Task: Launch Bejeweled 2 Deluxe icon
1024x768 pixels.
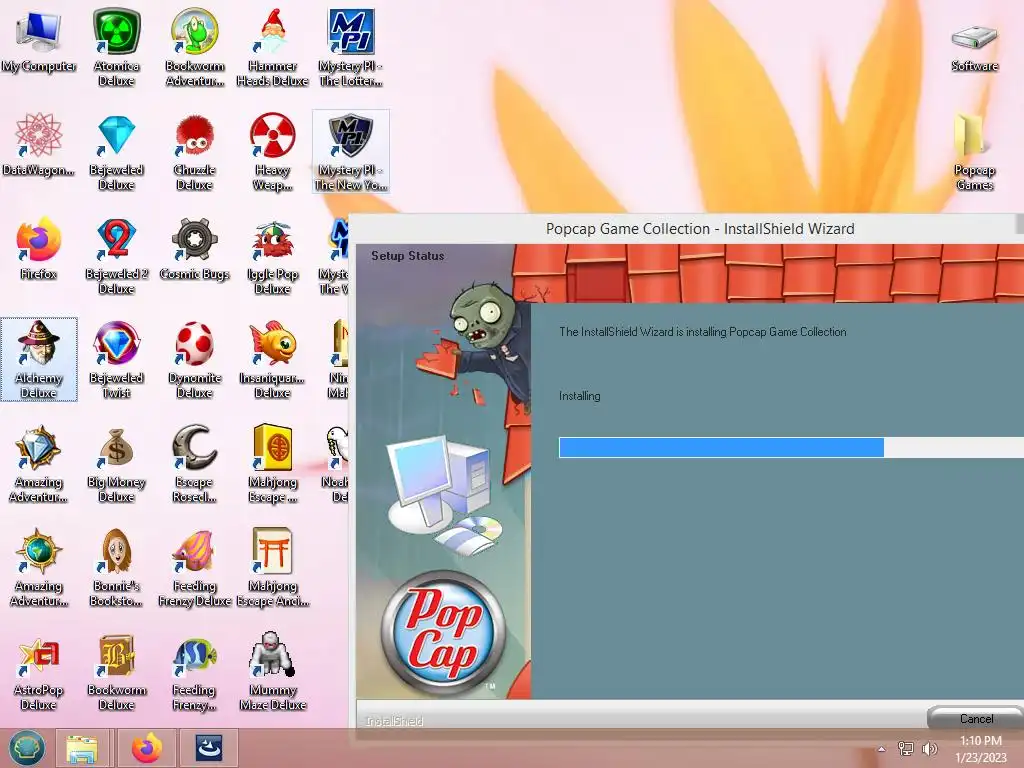Action: (x=116, y=256)
